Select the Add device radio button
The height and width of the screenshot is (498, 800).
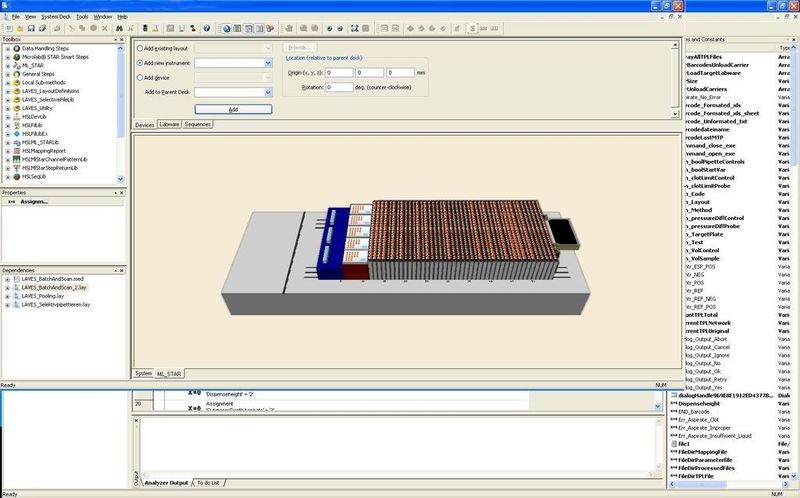pyautogui.click(x=140, y=78)
